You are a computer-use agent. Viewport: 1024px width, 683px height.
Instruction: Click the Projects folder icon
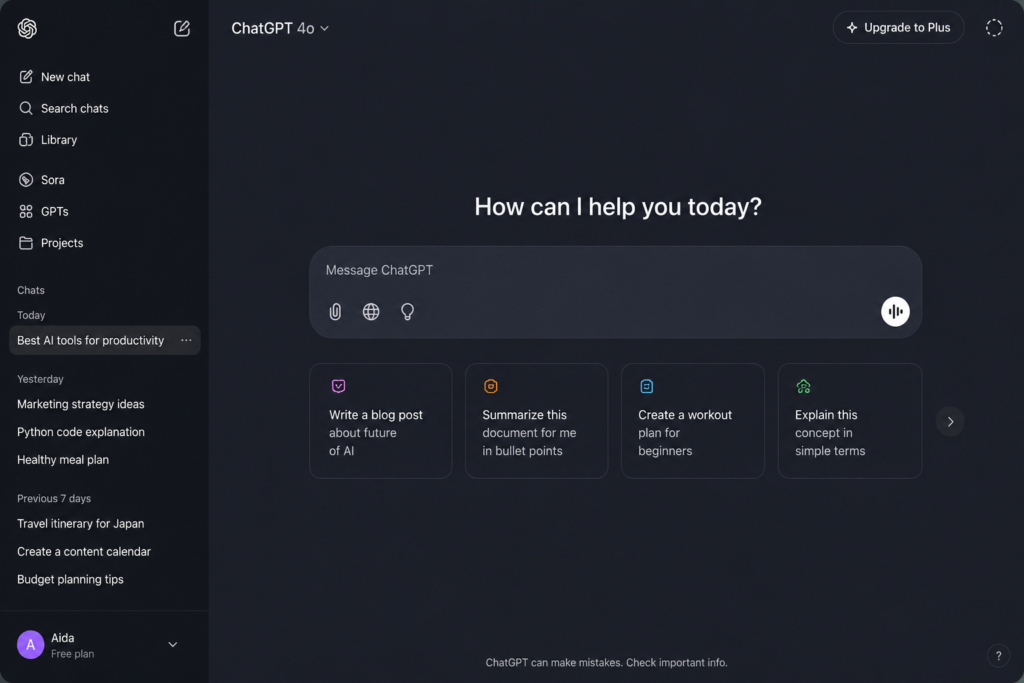(x=25, y=242)
